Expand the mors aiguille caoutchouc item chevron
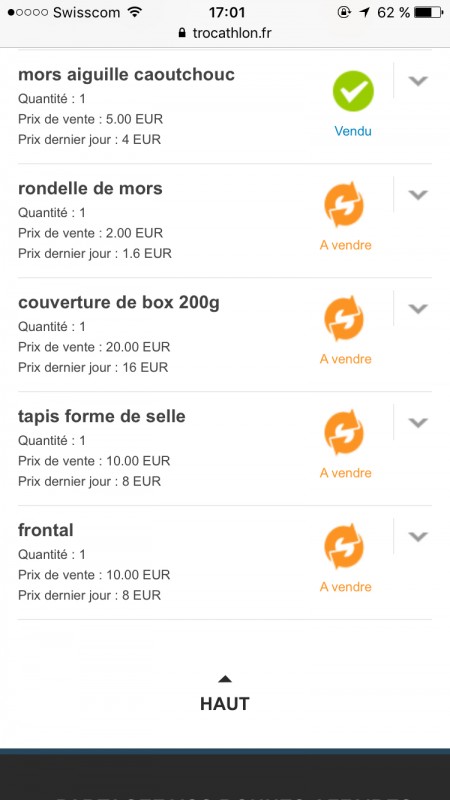 (418, 81)
